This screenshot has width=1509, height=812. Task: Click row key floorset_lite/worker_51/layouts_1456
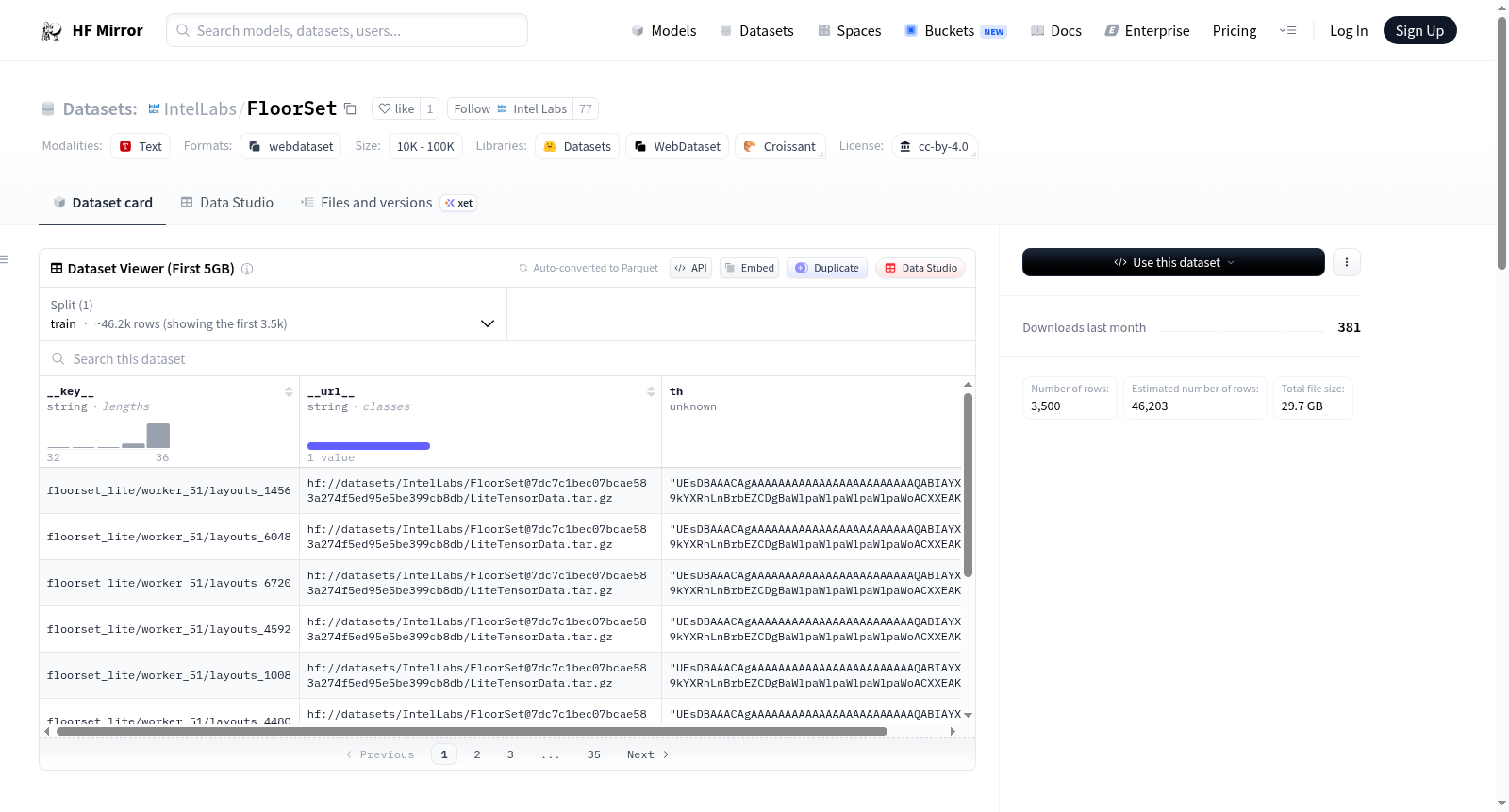[169, 490]
